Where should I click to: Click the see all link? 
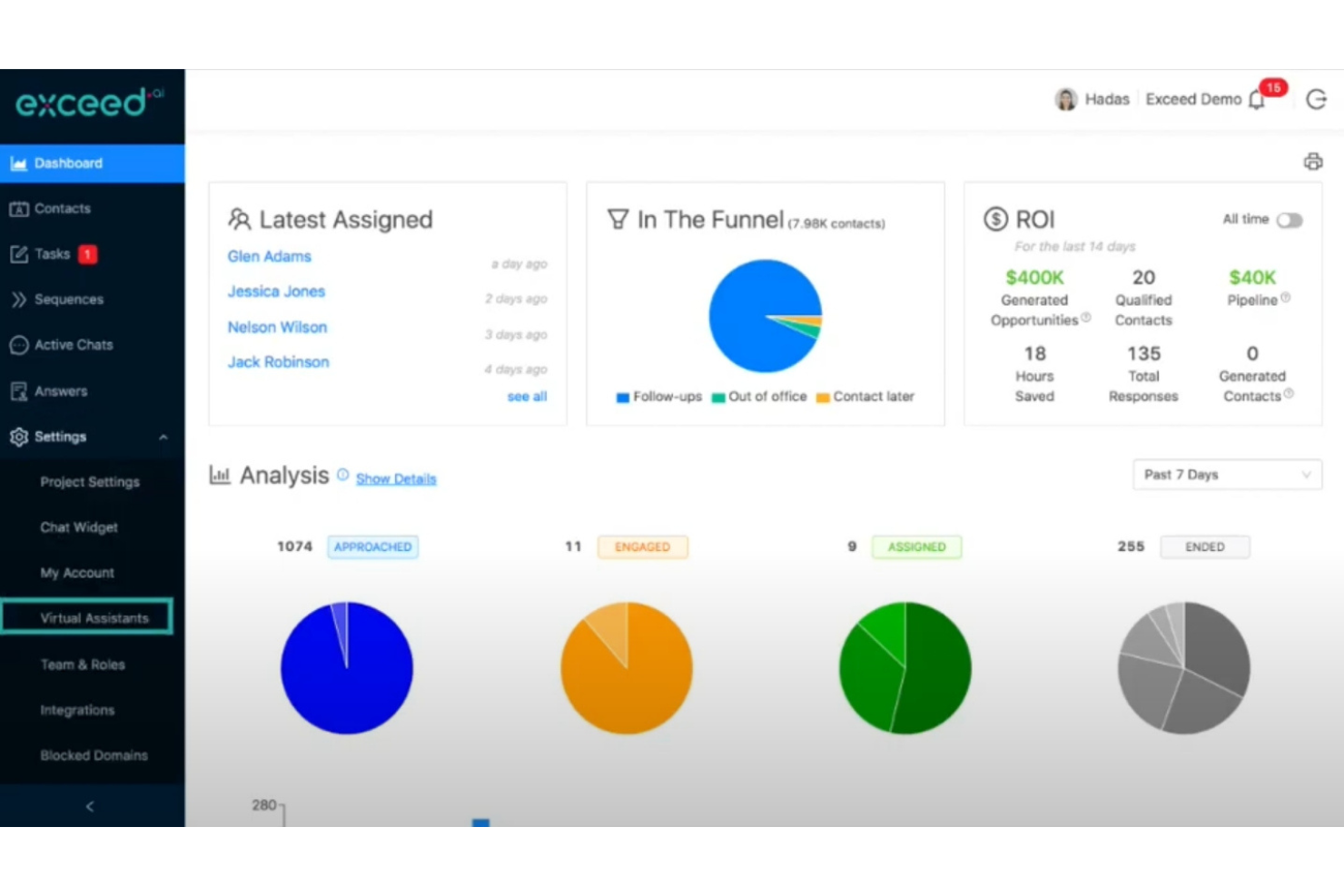527,397
